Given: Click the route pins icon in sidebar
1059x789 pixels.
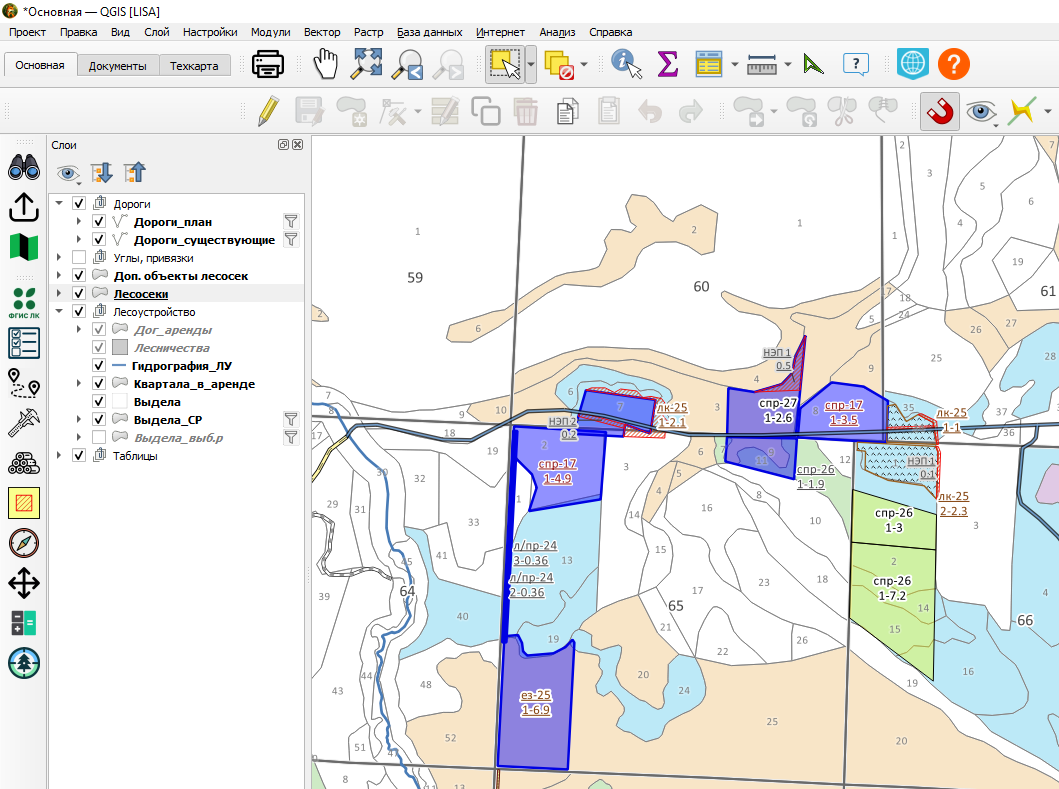Looking at the screenshot, I should (24, 383).
